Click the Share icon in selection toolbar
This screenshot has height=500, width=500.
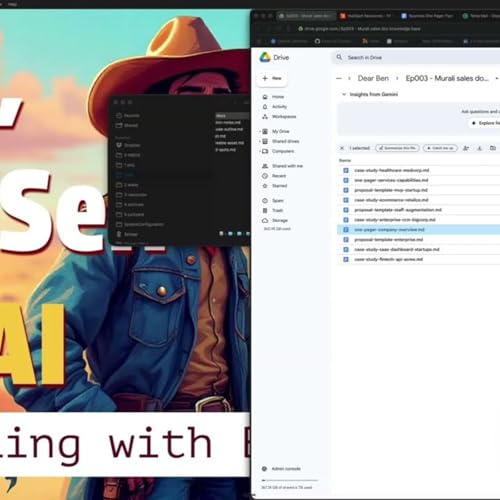(x=466, y=148)
